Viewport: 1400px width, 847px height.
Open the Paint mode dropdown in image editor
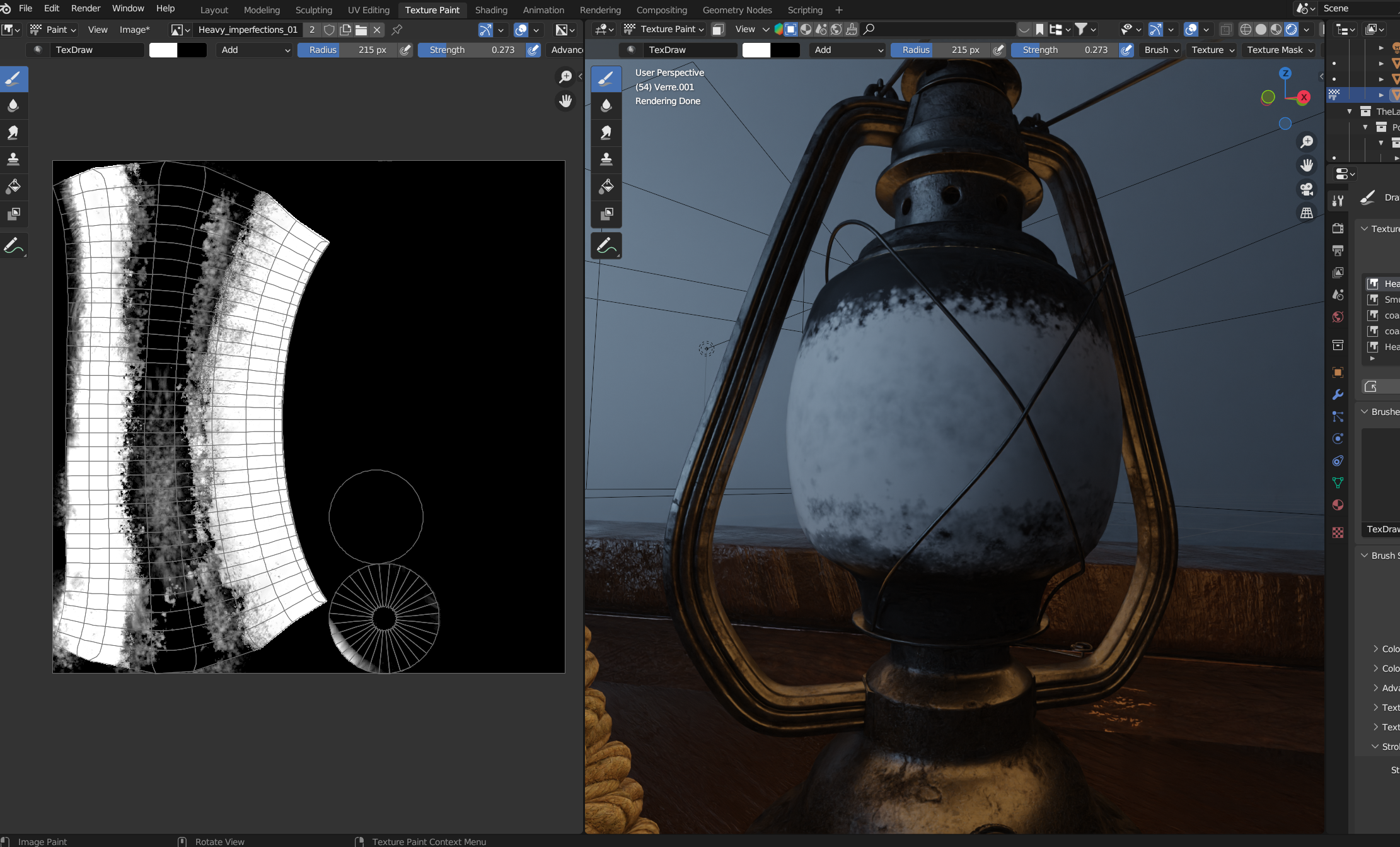[x=53, y=30]
